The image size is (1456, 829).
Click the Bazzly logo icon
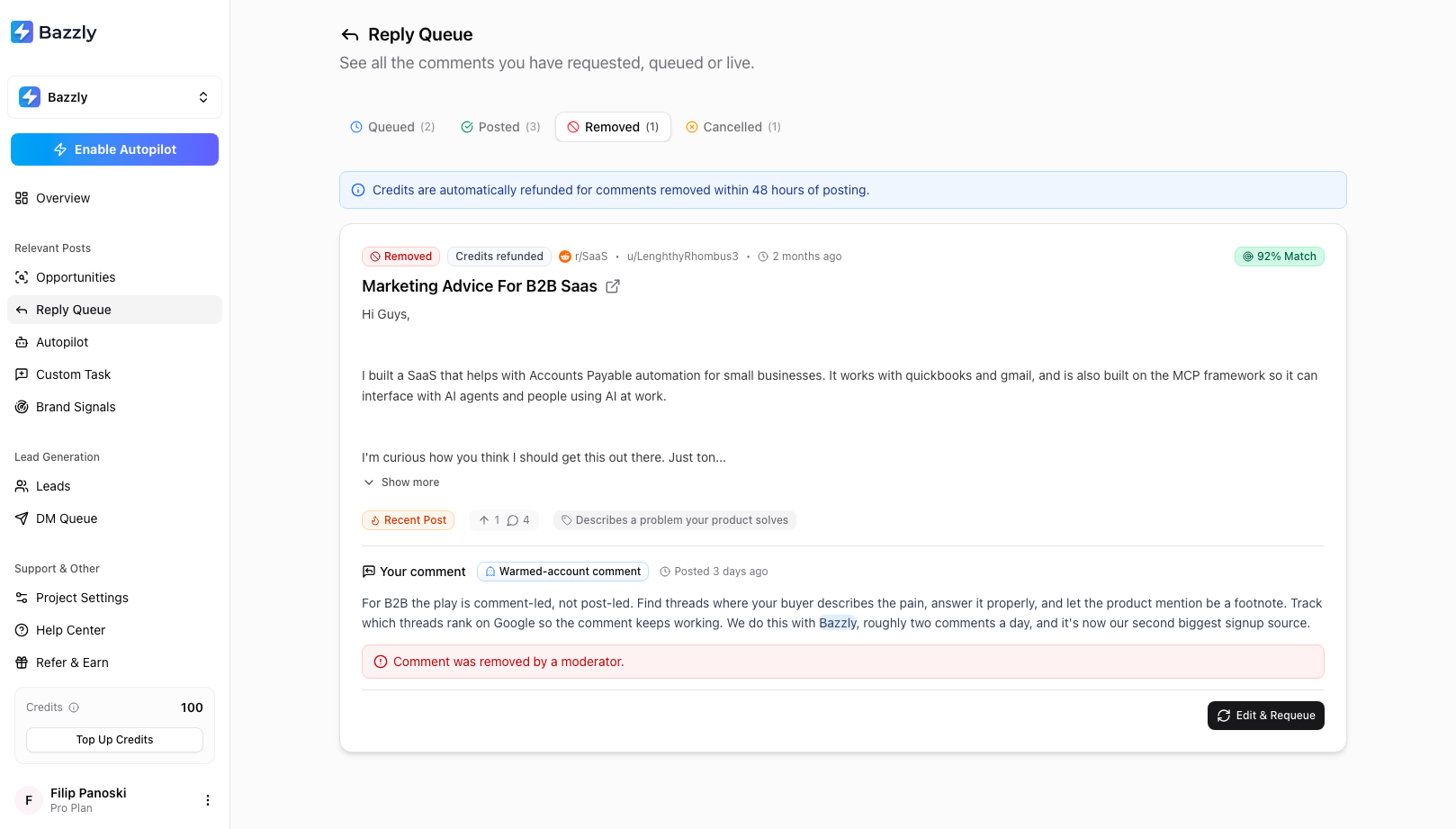pos(22,32)
